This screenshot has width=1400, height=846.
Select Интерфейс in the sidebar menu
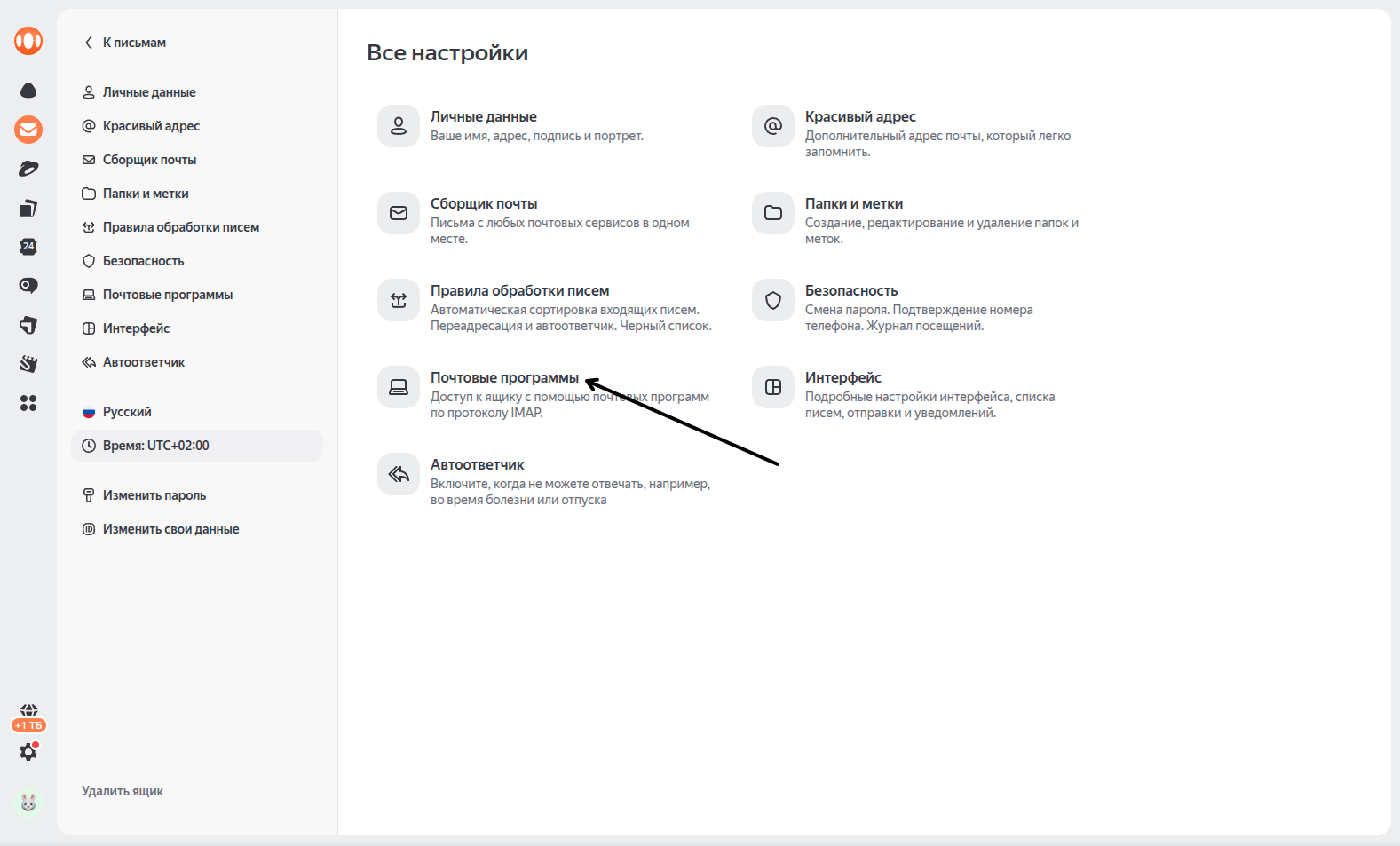(136, 328)
